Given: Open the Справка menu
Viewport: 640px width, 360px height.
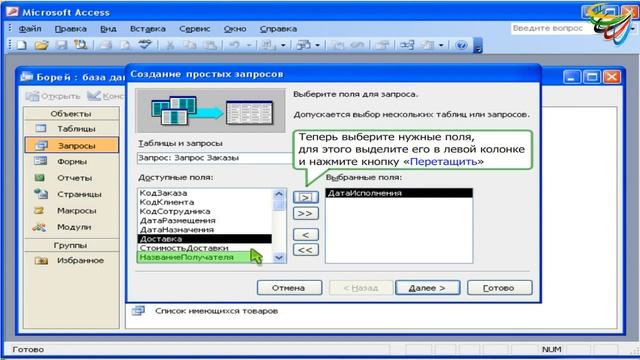Looking at the screenshot, I should click(278, 29).
